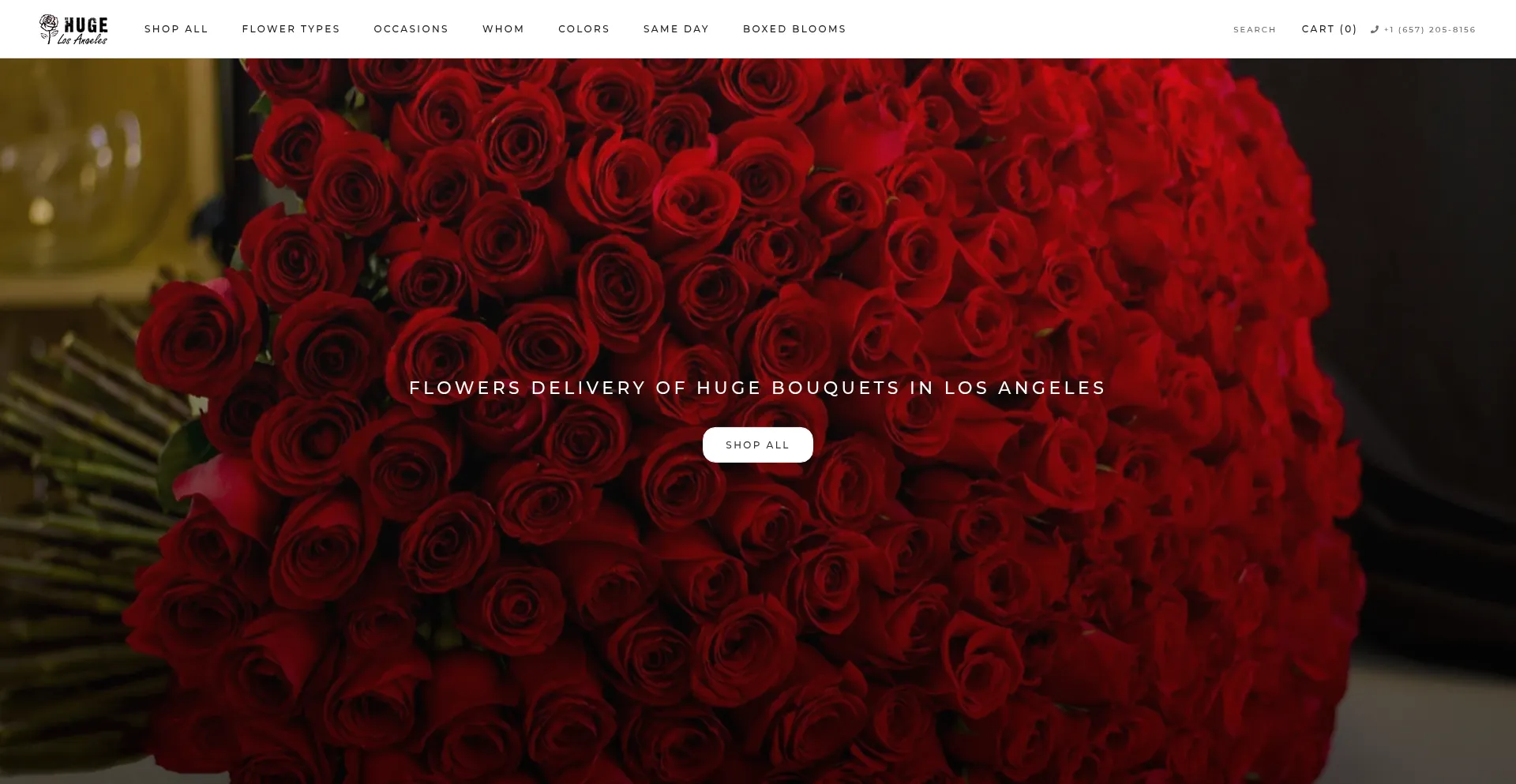Screen dimensions: 1516x784
Task: Click the phone handset icon
Action: pos(1375,29)
